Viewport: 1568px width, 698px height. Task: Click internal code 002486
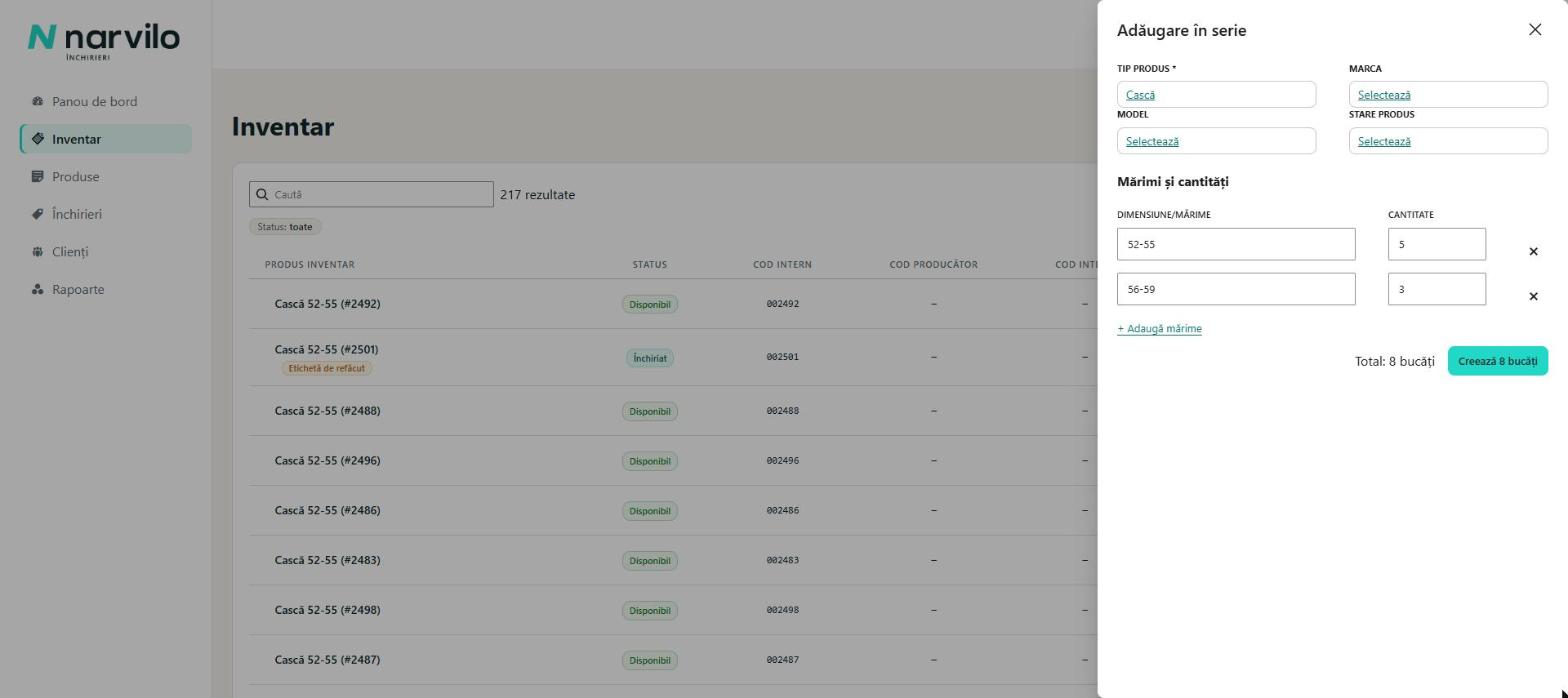[x=783, y=511]
